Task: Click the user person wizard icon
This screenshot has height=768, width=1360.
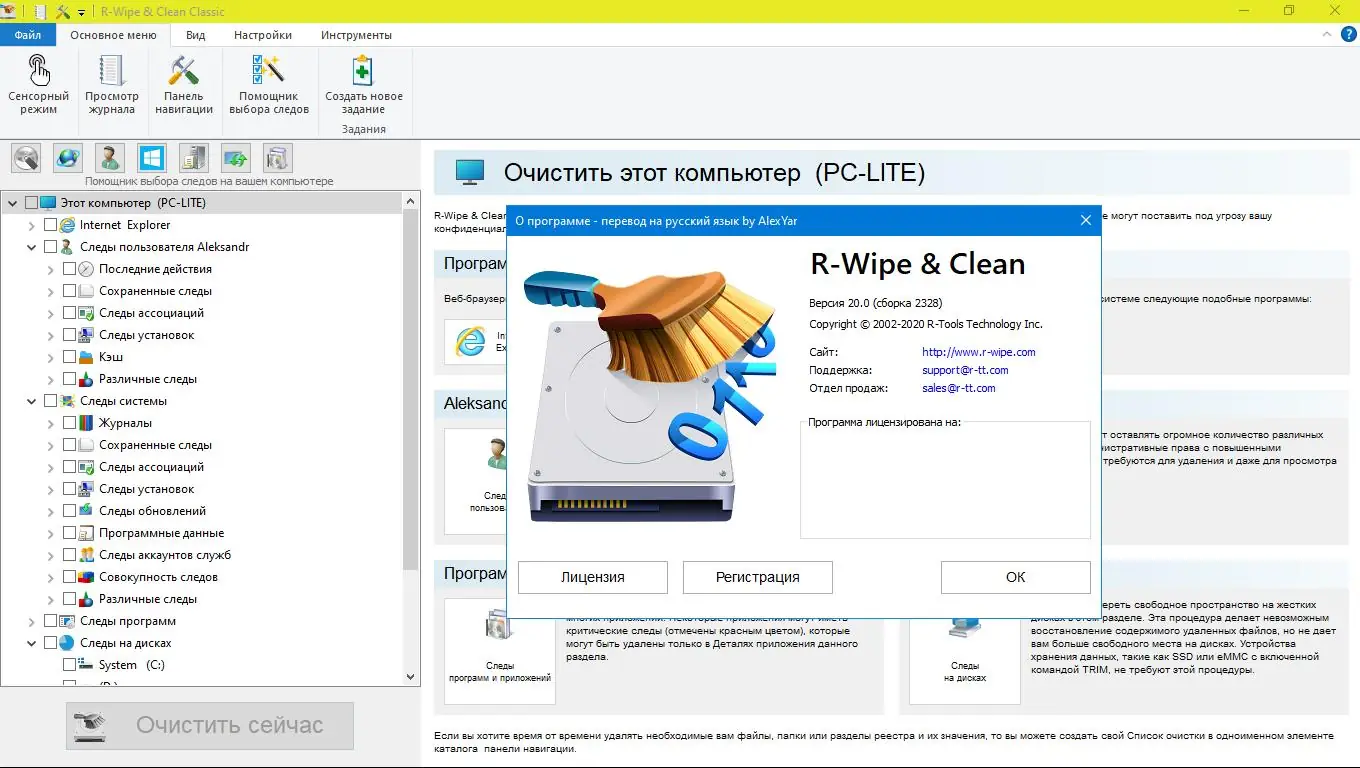Action: coord(110,158)
